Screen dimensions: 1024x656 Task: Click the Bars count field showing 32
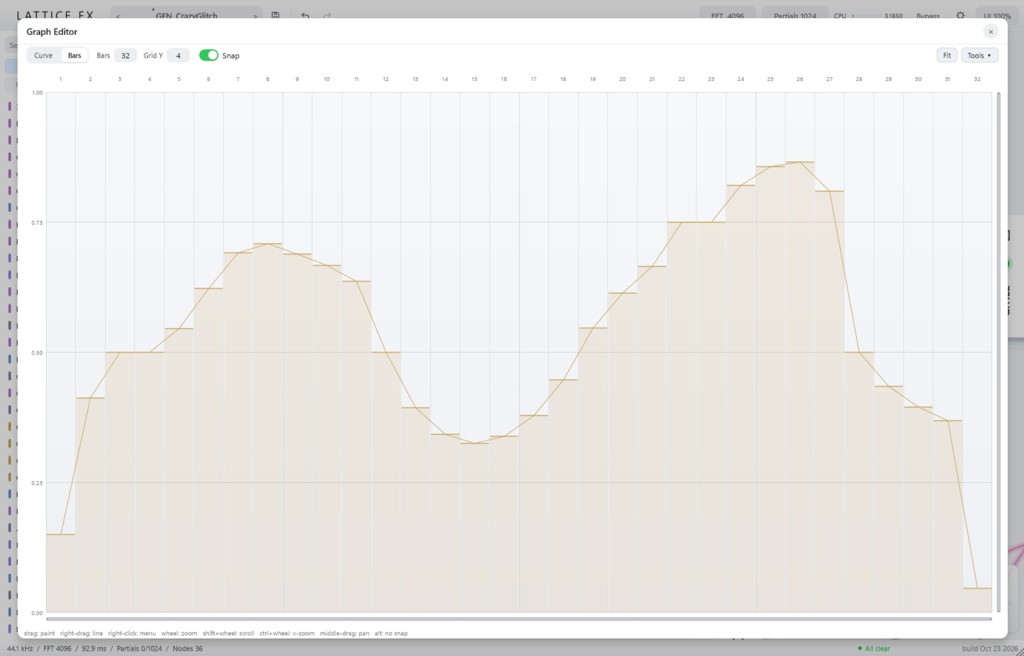pyautogui.click(x=125, y=56)
